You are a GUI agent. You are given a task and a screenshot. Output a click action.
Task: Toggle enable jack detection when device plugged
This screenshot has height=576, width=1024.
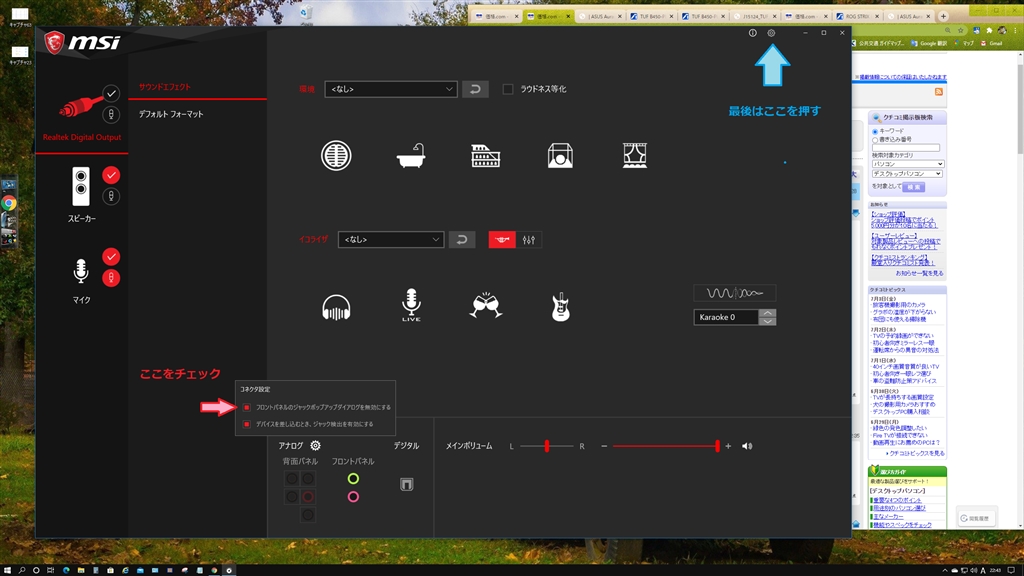[247, 424]
